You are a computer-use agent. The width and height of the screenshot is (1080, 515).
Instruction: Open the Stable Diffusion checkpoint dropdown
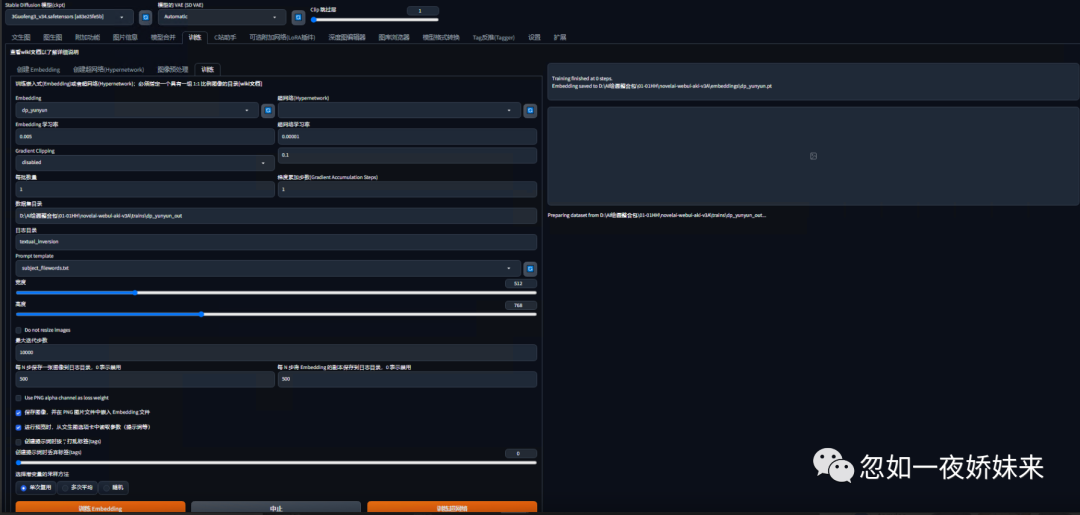pyautogui.click(x=70, y=17)
